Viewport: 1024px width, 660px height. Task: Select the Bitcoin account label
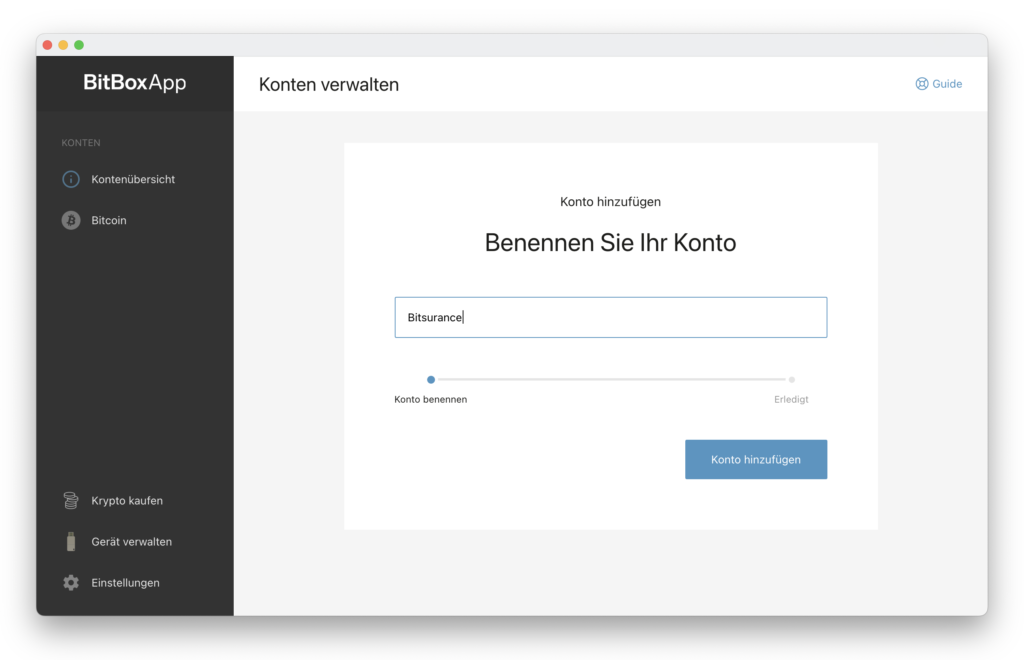[x=109, y=221]
